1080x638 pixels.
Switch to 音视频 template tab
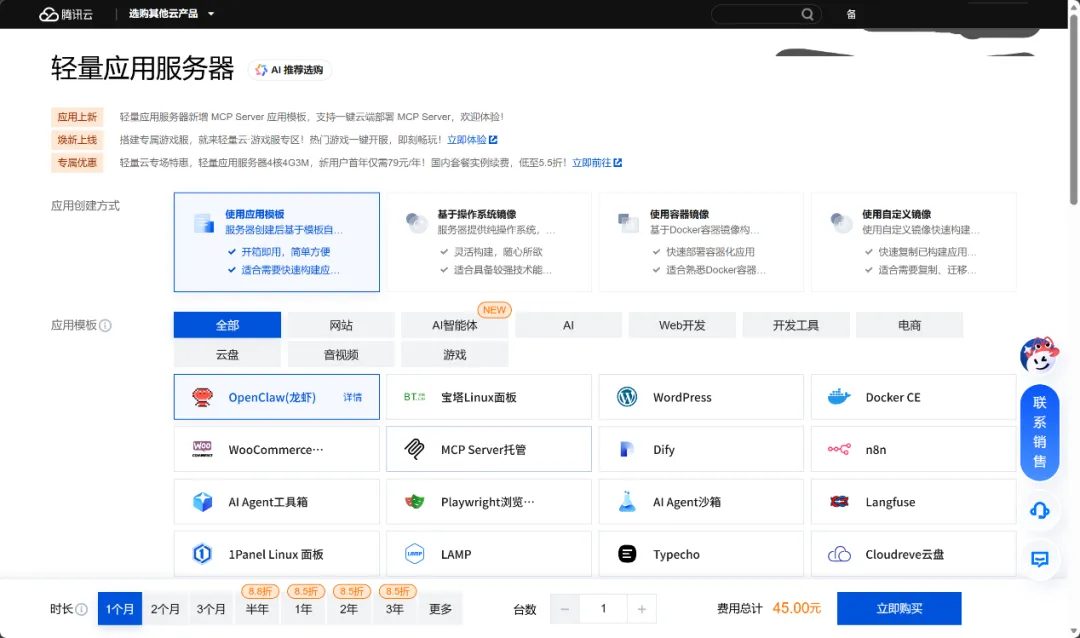[x=341, y=354]
